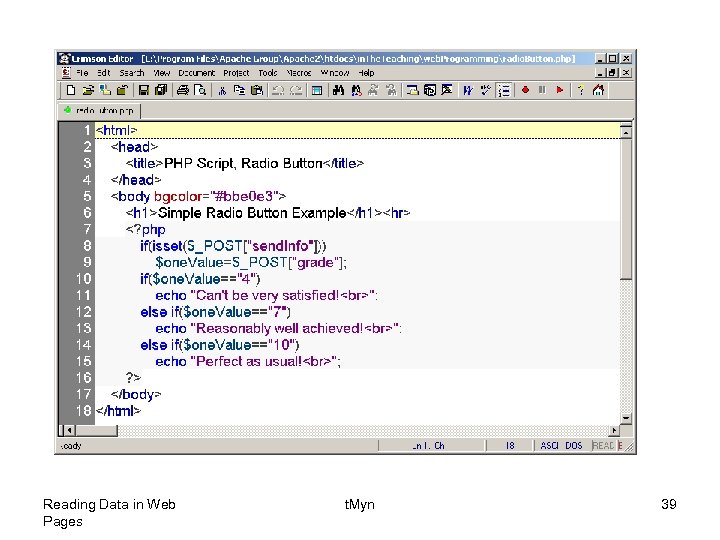Click the vertical scrollbar thumb
720x540 pixels.
(x=626, y=209)
